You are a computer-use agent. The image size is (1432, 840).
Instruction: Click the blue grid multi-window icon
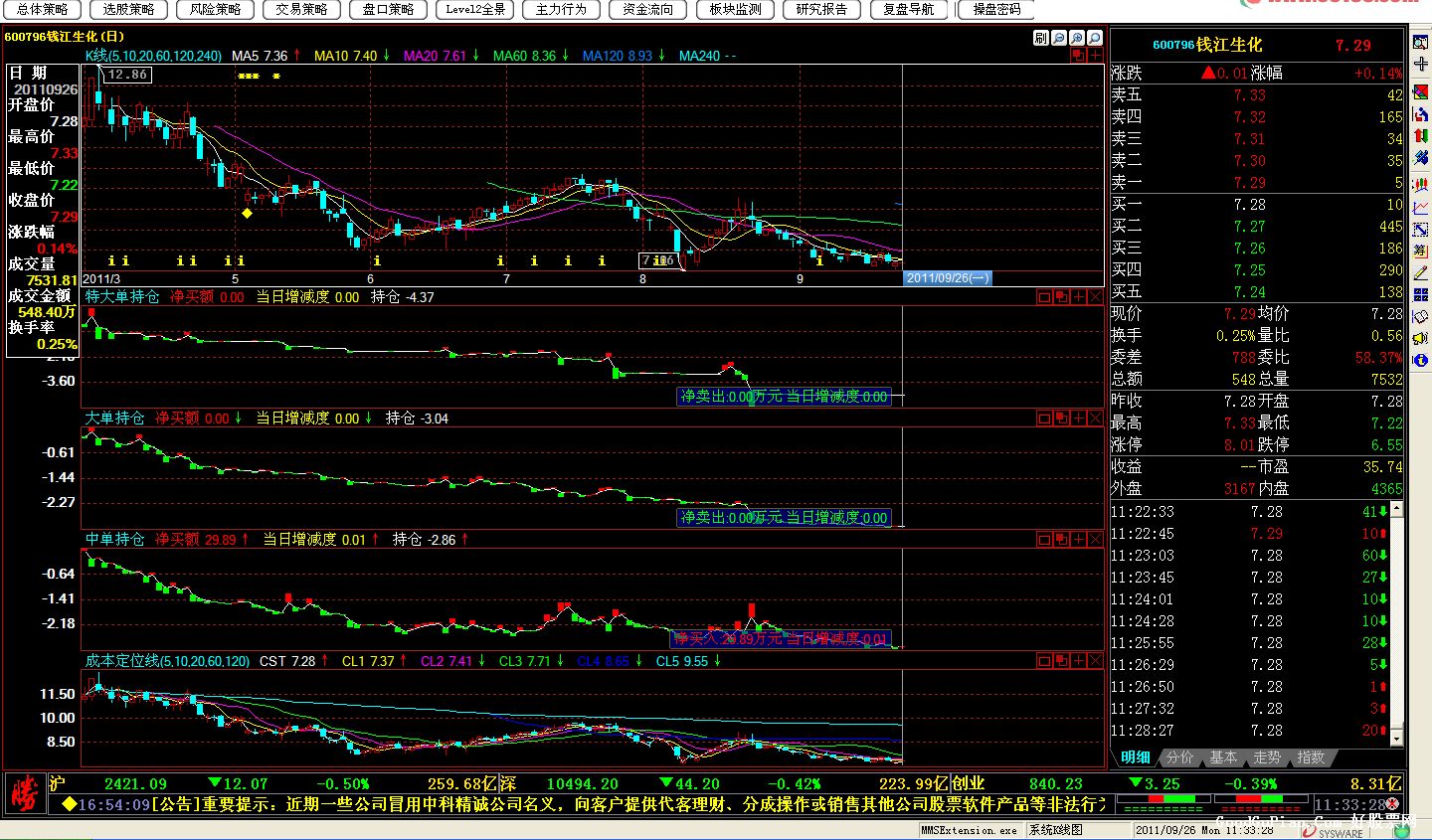pyautogui.click(x=1420, y=295)
